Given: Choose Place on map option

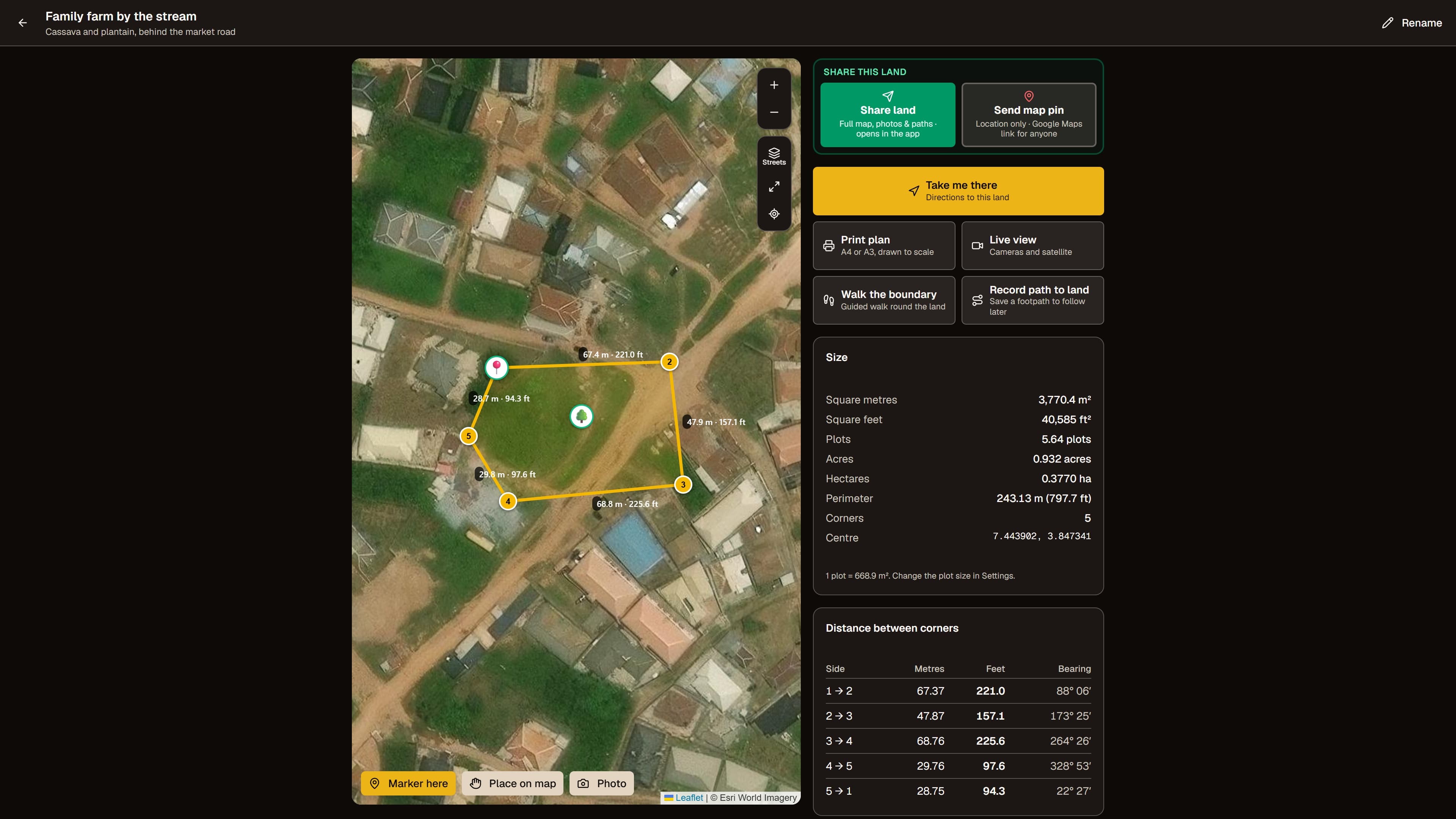Looking at the screenshot, I should (512, 783).
